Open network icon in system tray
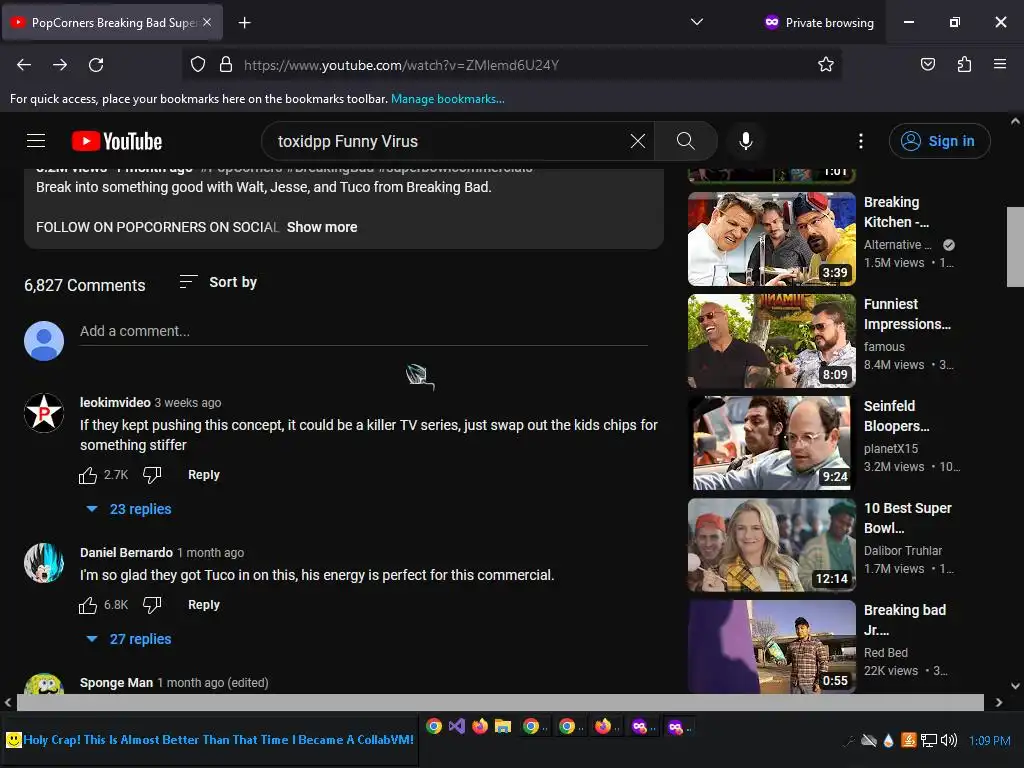Image resolution: width=1024 pixels, height=768 pixels. click(x=929, y=740)
